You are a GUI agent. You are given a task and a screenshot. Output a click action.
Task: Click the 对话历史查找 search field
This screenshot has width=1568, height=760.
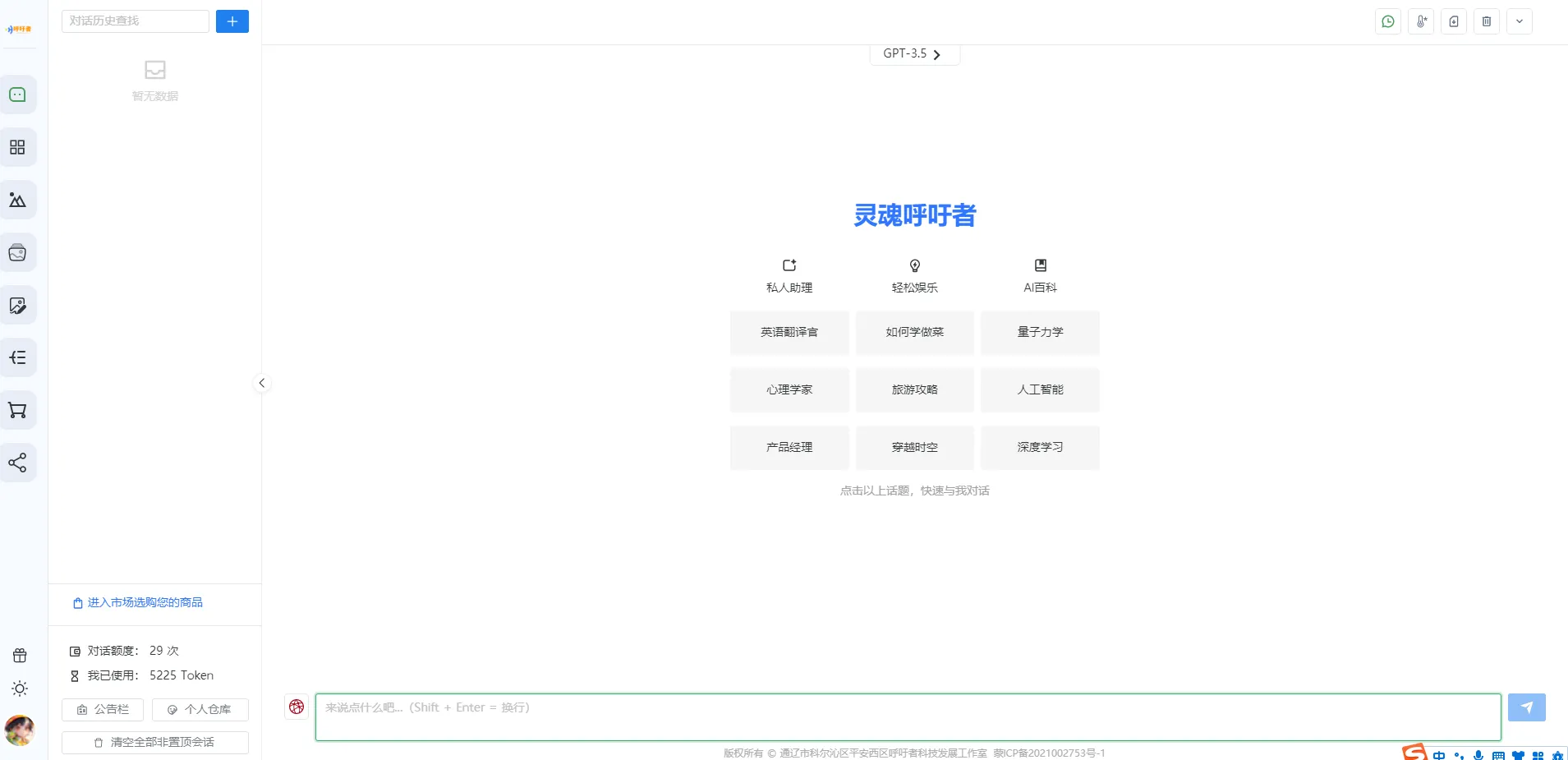136,21
